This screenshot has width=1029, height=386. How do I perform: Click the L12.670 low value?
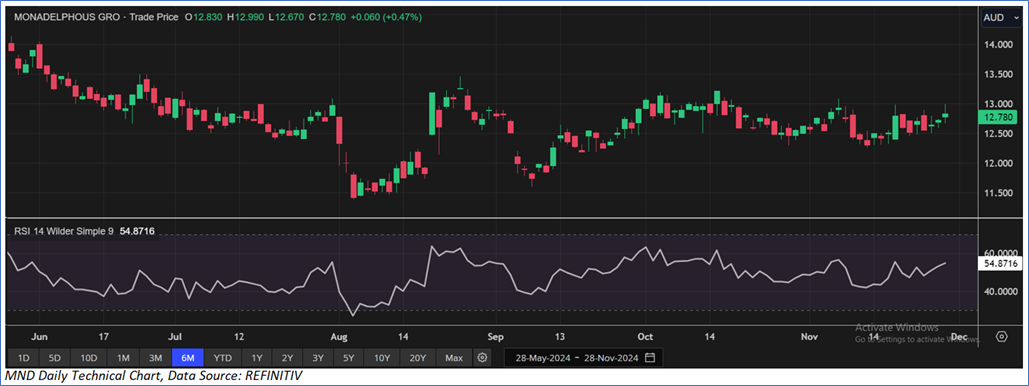point(285,17)
